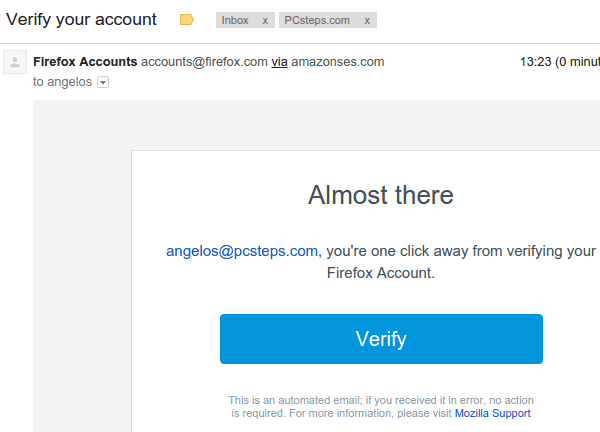600x432 pixels.
Task: Open the PCsteps.com label
Action: click(317, 20)
